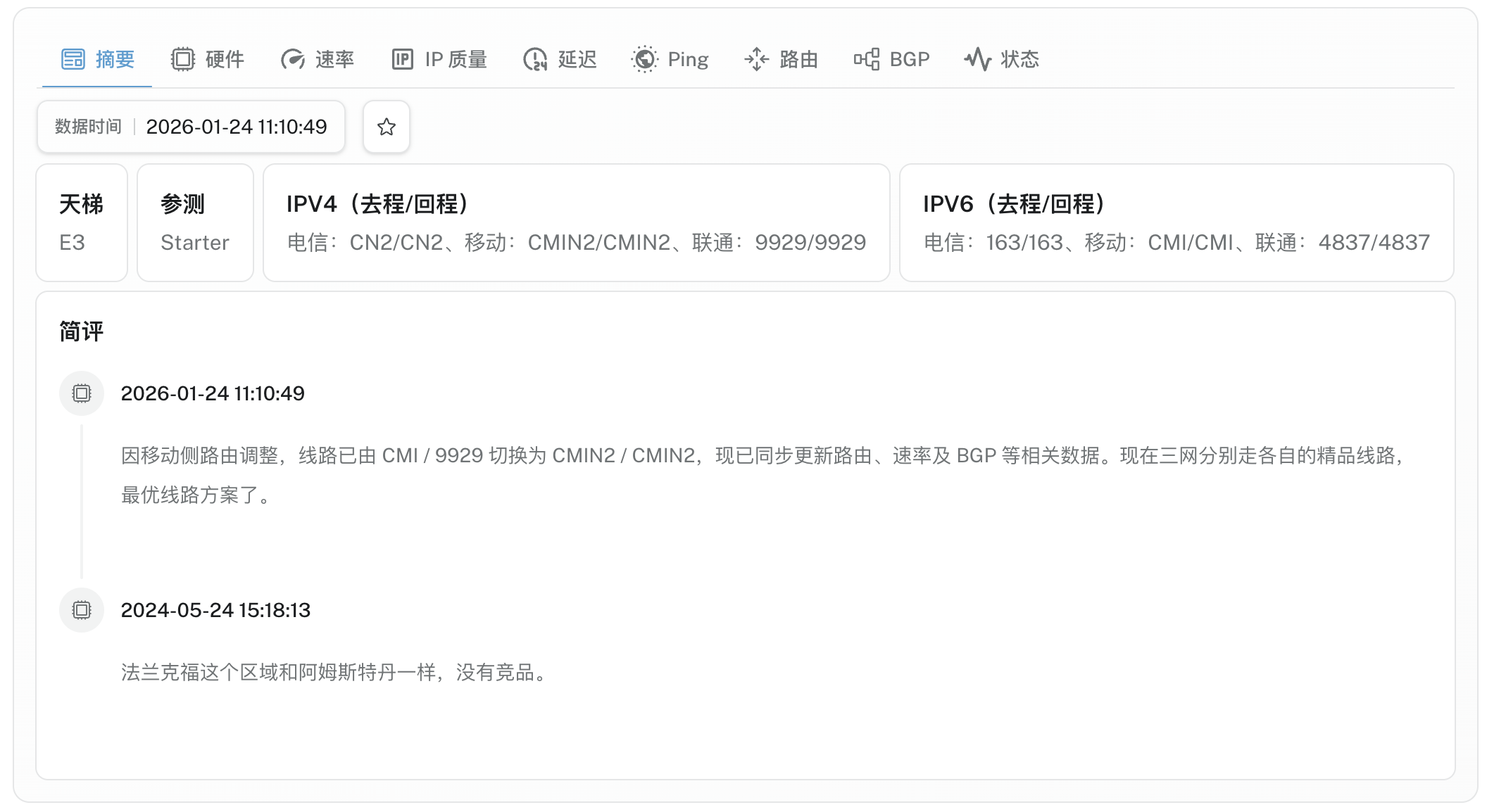Screen dimensions: 1487x812
Task: Click the latency 24-hour clock icon
Action: pyautogui.click(x=535, y=59)
